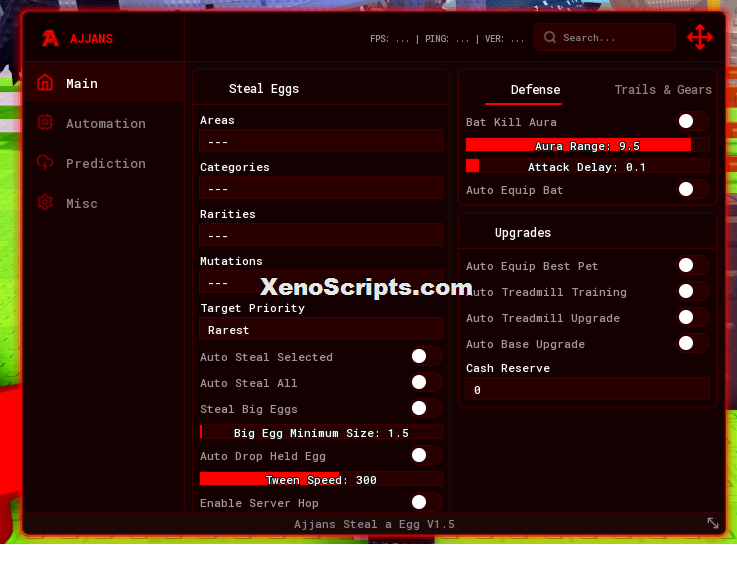737x574 pixels.
Task: Click the PING status text
Action: click(447, 39)
